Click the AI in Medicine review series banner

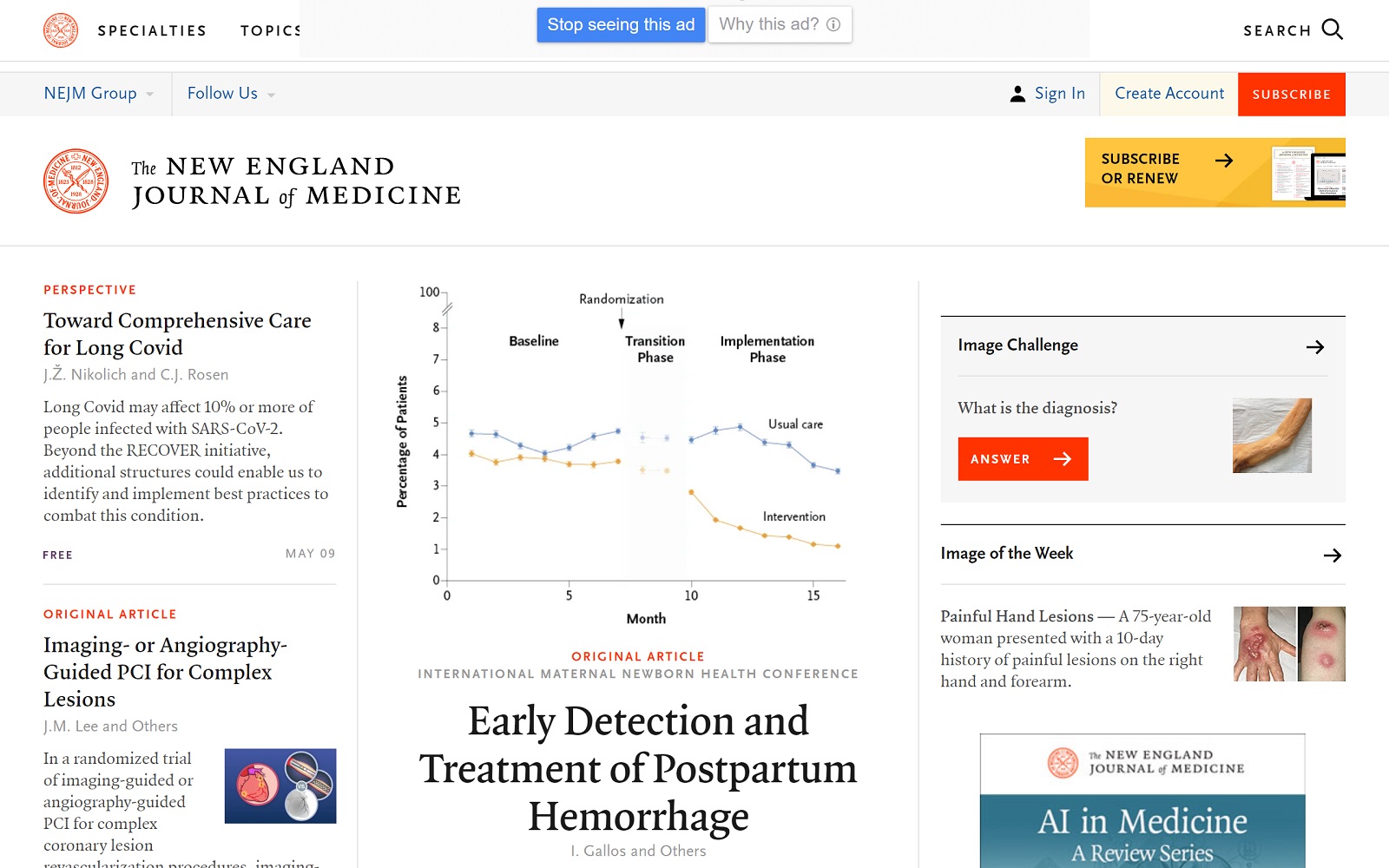[1142, 800]
